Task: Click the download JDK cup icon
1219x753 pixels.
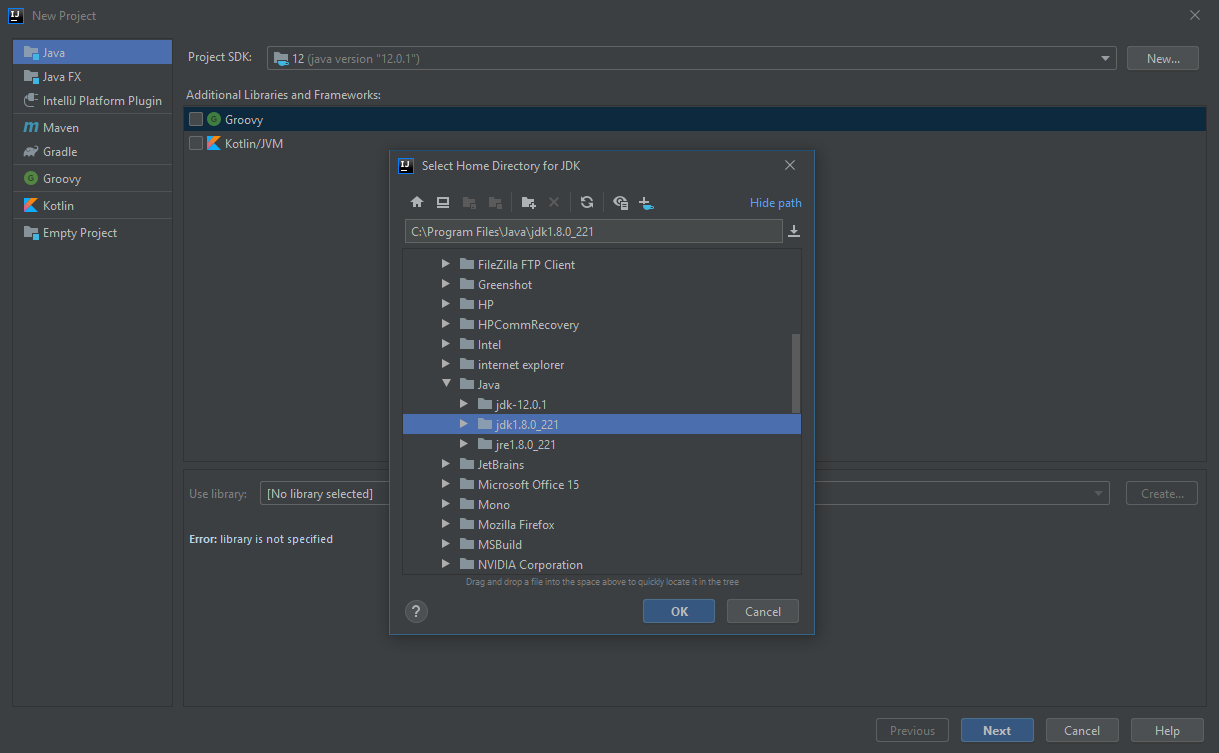Action: 646,203
